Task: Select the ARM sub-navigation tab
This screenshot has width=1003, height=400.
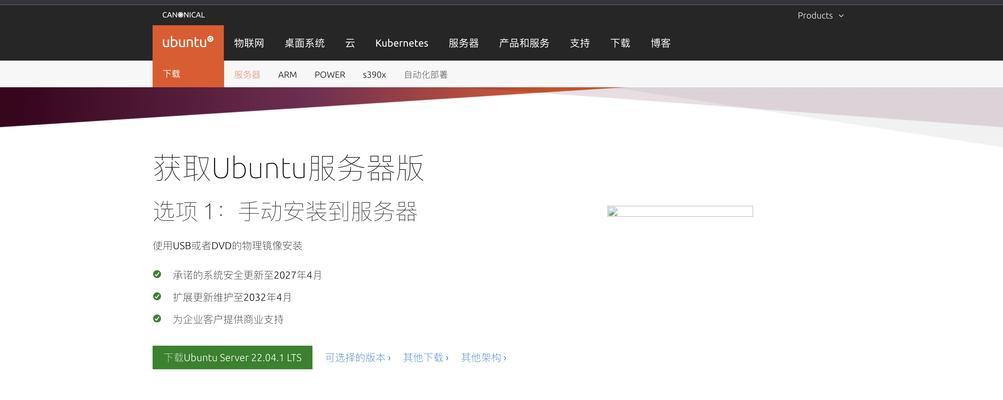Action: tap(287, 74)
